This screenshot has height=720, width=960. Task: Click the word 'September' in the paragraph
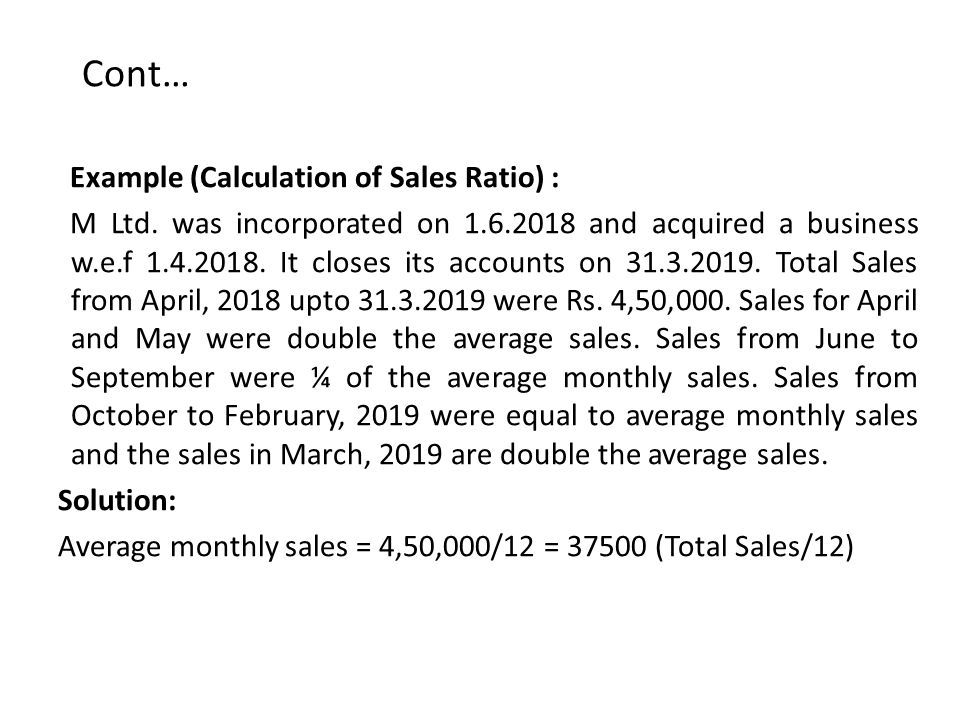pyautogui.click(x=143, y=379)
